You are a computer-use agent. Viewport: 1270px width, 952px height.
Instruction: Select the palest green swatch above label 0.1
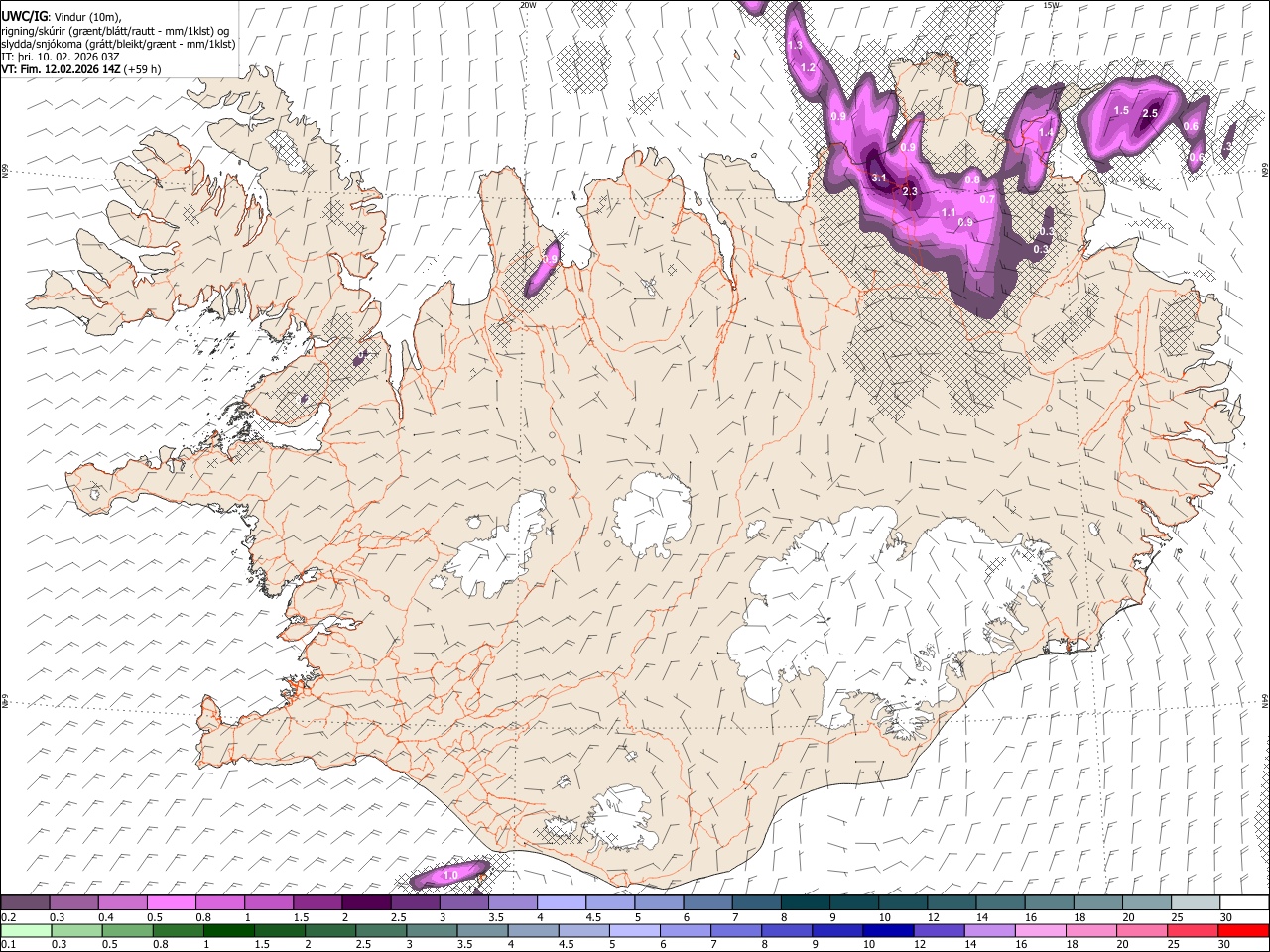(x=25, y=930)
